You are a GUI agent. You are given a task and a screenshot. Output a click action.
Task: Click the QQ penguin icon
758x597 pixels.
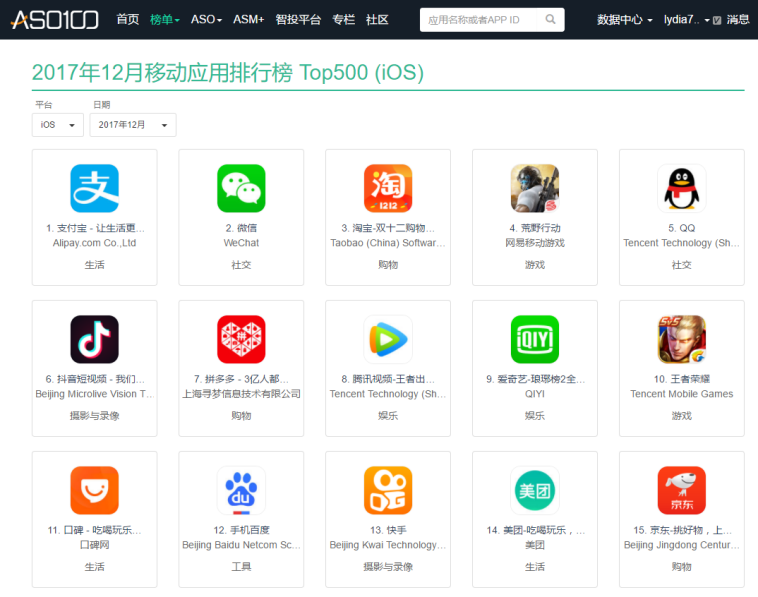tap(681, 189)
